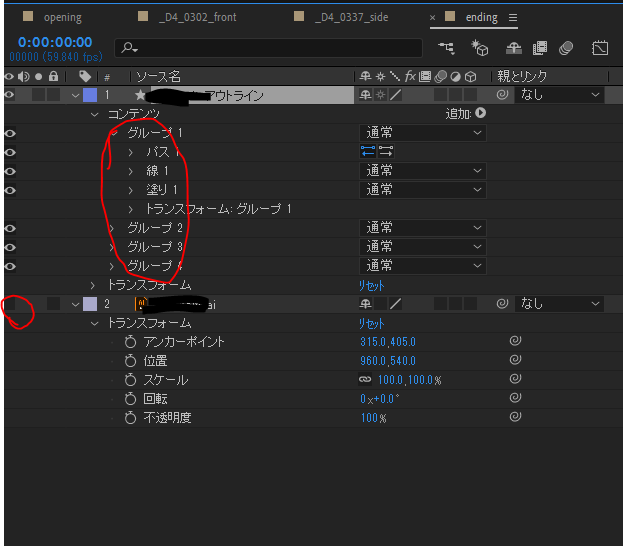Click inside the layer search field

pyautogui.click(x=269, y=48)
